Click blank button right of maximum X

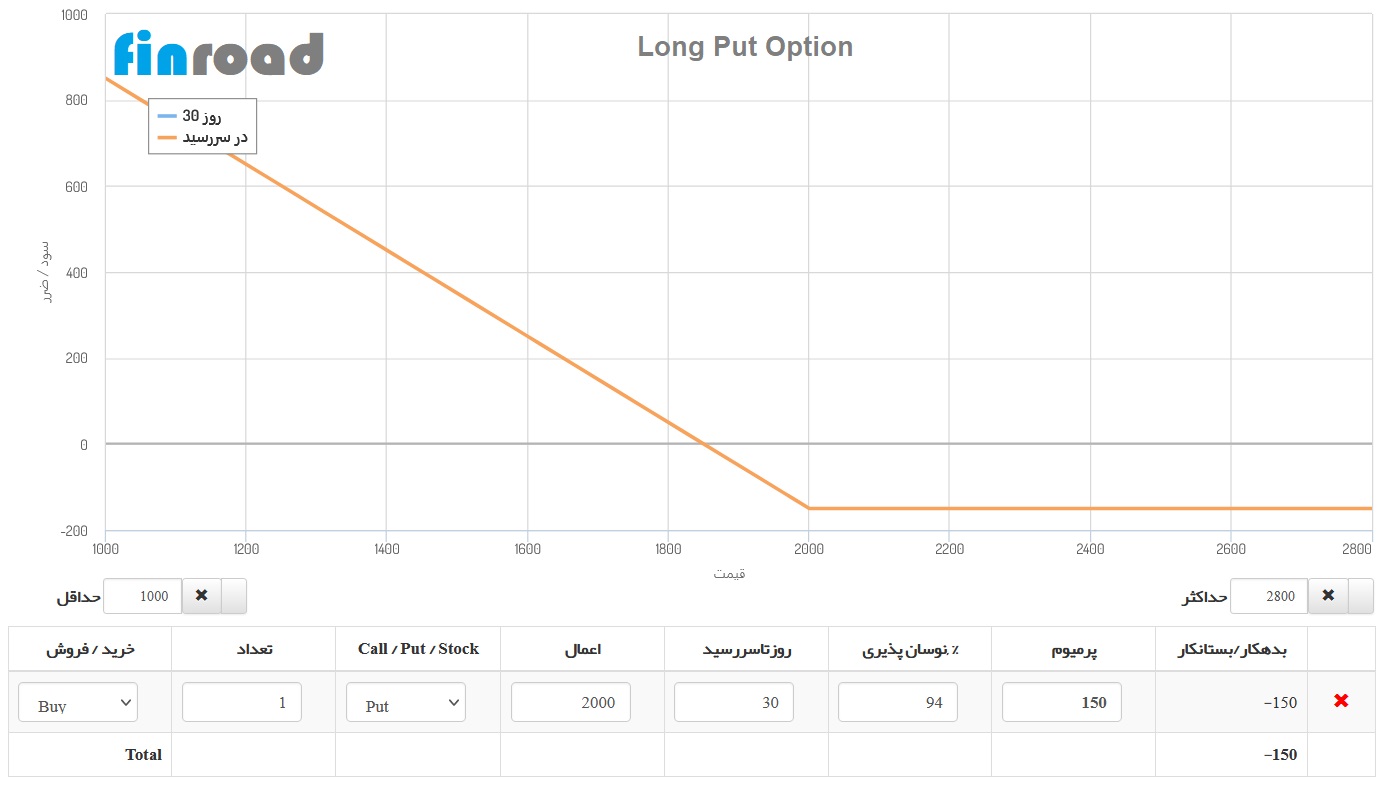[x=1360, y=595]
